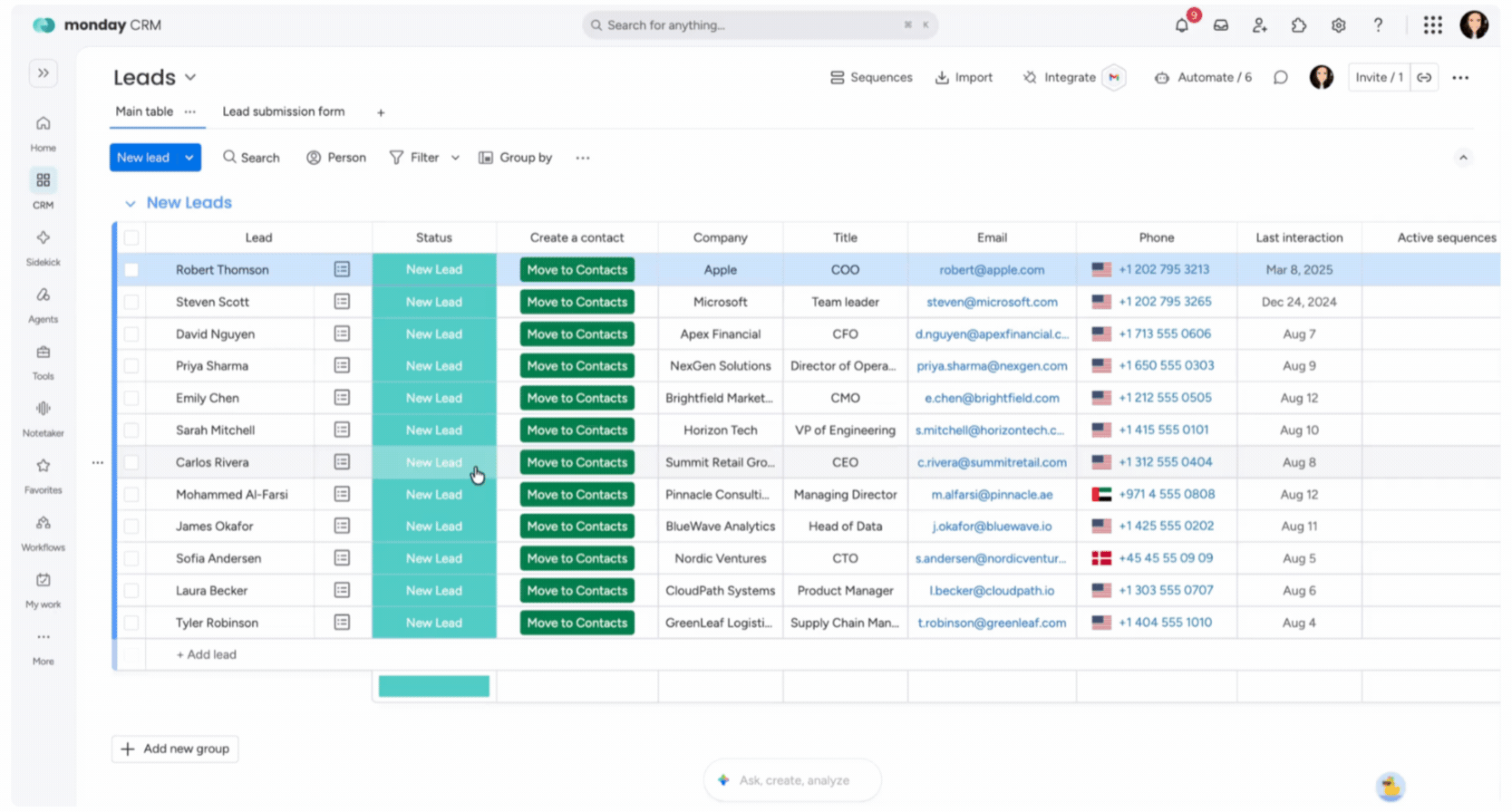The height and width of the screenshot is (812, 1512).
Task: Open the New lead button dropdown arrow
Action: point(189,158)
